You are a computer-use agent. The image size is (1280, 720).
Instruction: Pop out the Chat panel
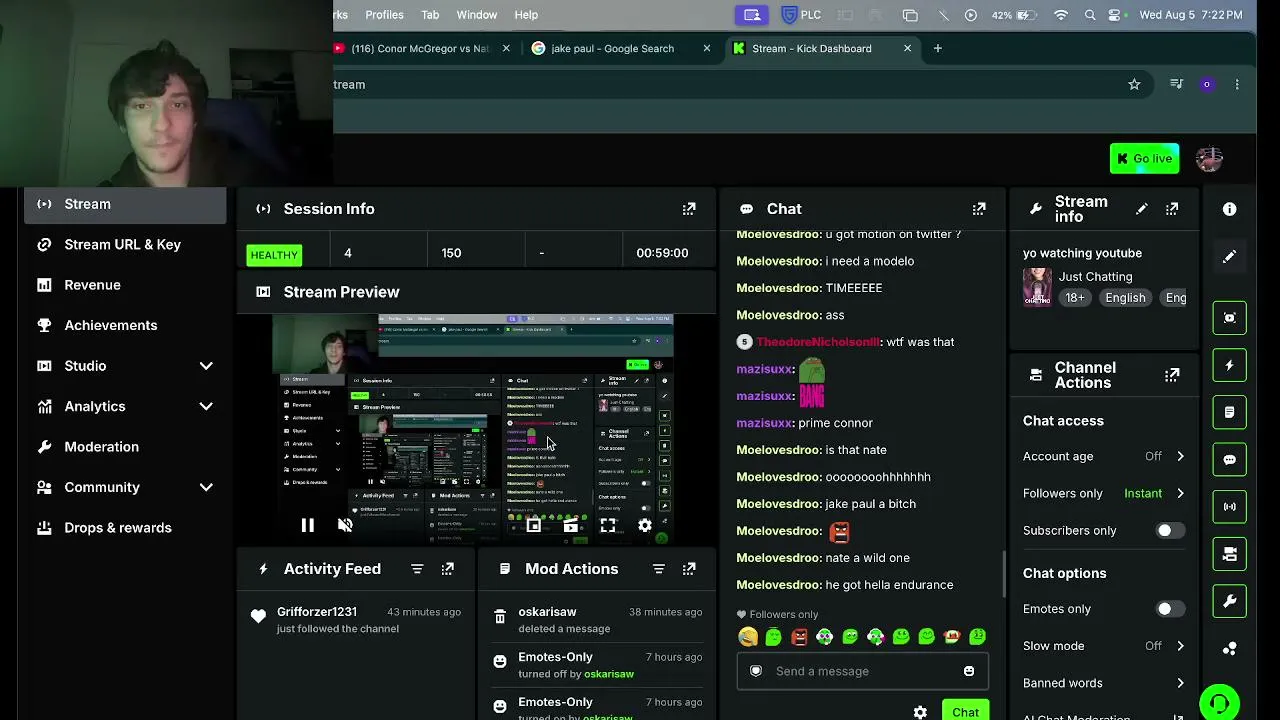coord(979,209)
